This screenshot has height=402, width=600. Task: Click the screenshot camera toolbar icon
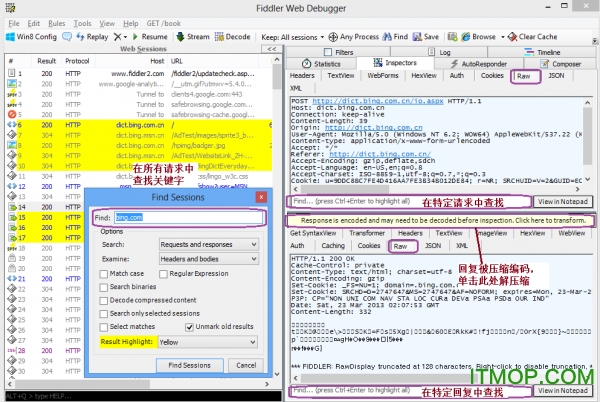[452, 37]
